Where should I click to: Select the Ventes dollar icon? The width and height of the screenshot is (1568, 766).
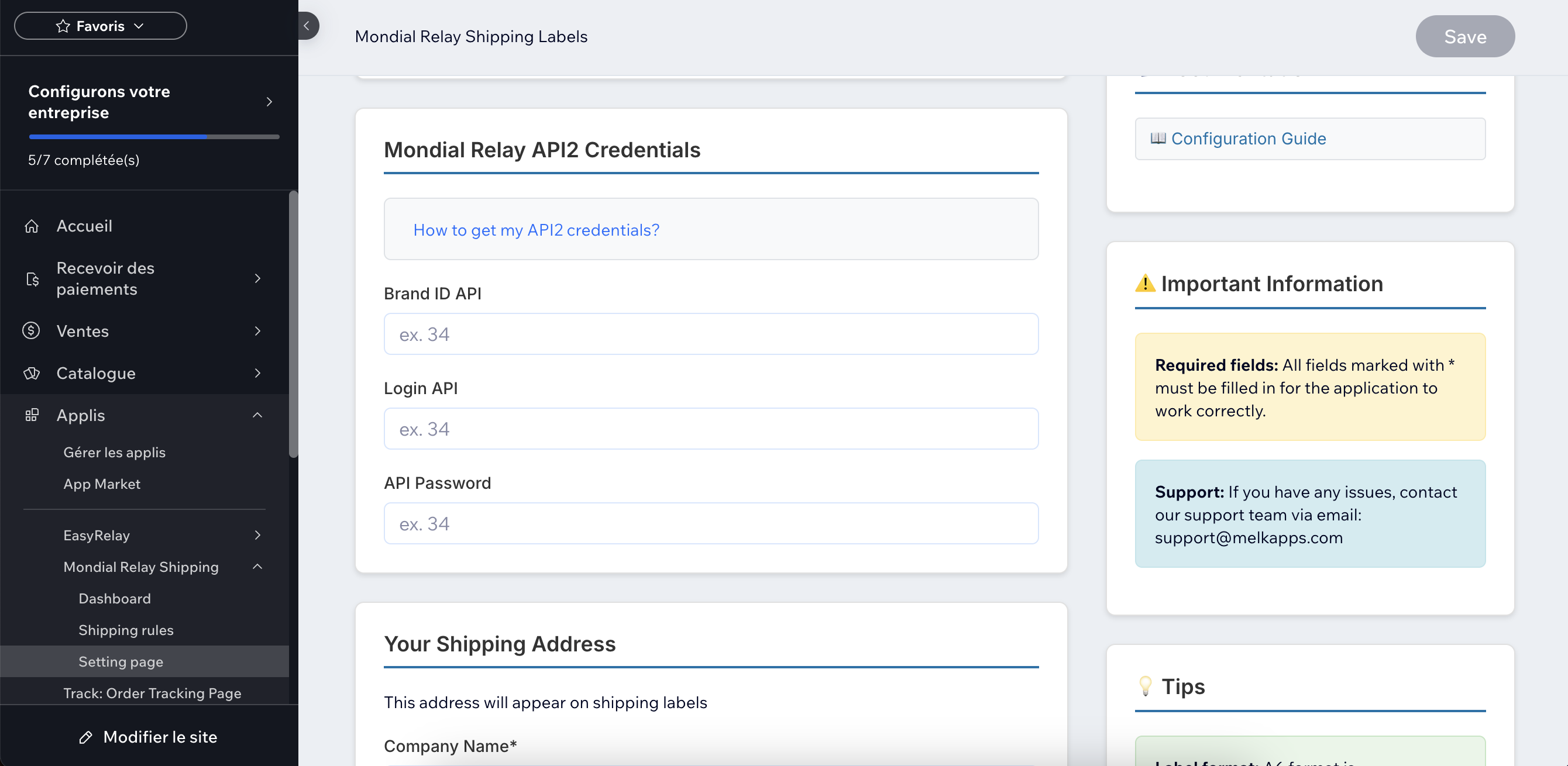pyautogui.click(x=32, y=331)
